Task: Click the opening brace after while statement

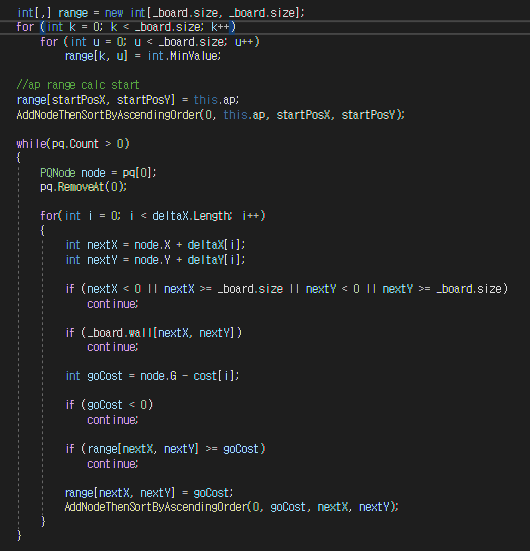Action: click(x=19, y=158)
